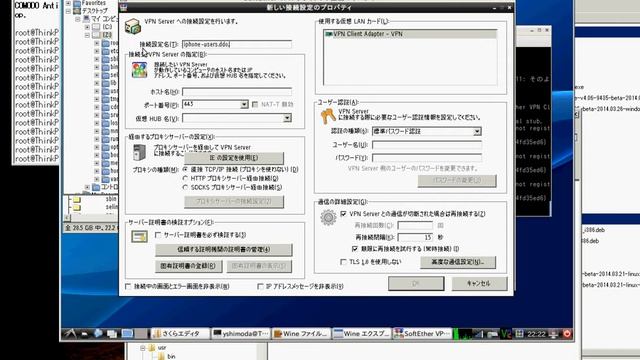Switch to さくらエディタ taskbar window
Viewport: 640px width, 360px height.
coord(180,333)
